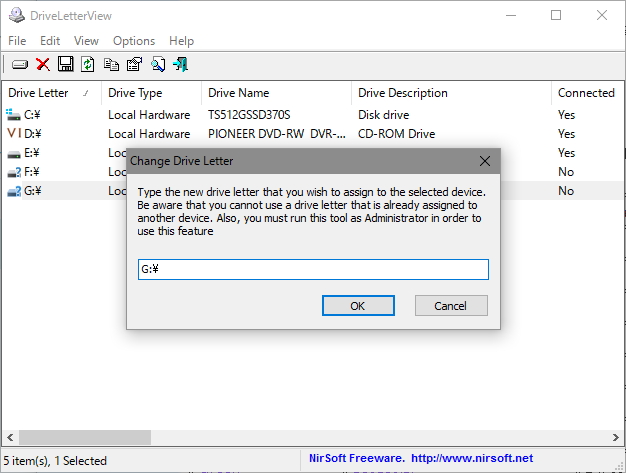
Task: Click the D:¥ drive letter text
Action: [x=32, y=134]
